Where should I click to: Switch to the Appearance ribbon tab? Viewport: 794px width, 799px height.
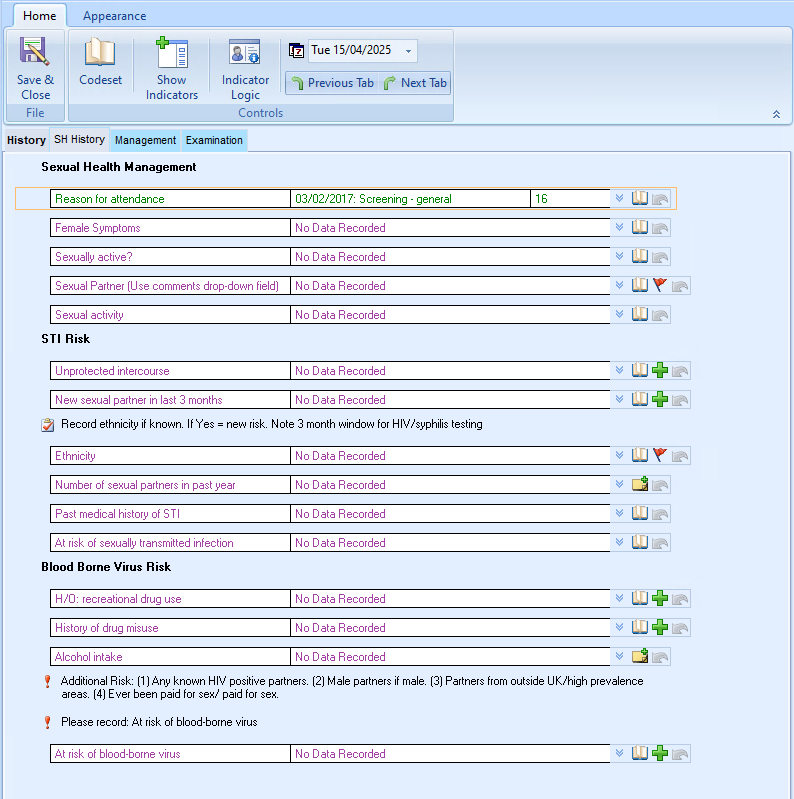[x=114, y=16]
